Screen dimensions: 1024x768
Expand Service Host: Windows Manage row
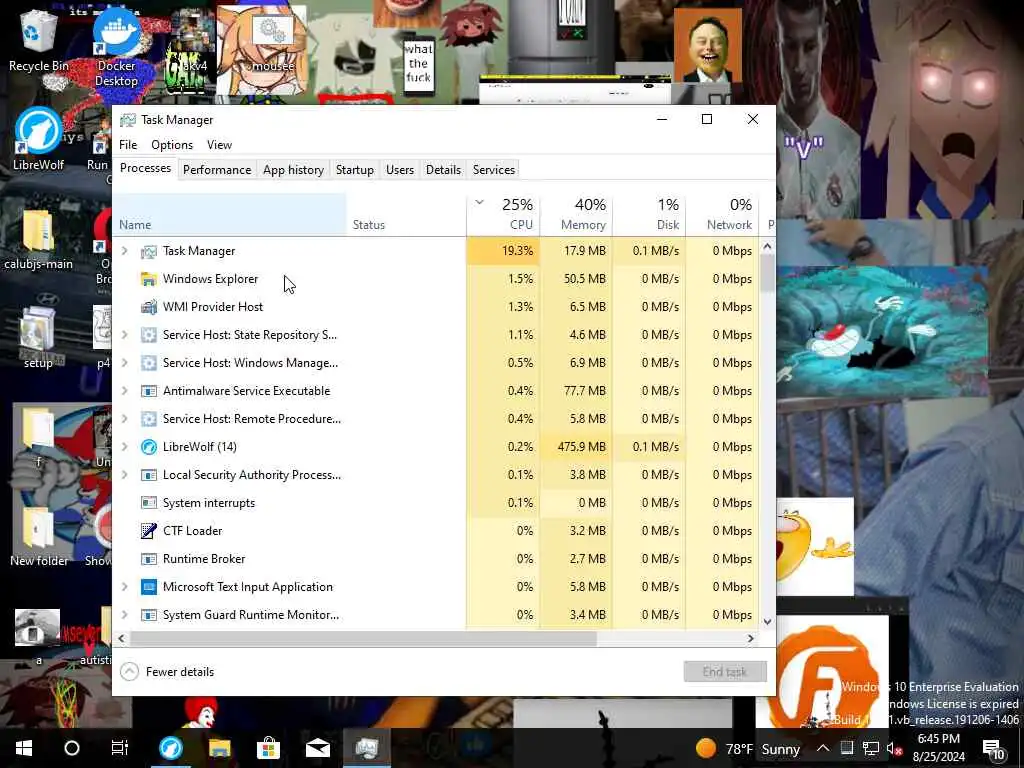point(125,363)
